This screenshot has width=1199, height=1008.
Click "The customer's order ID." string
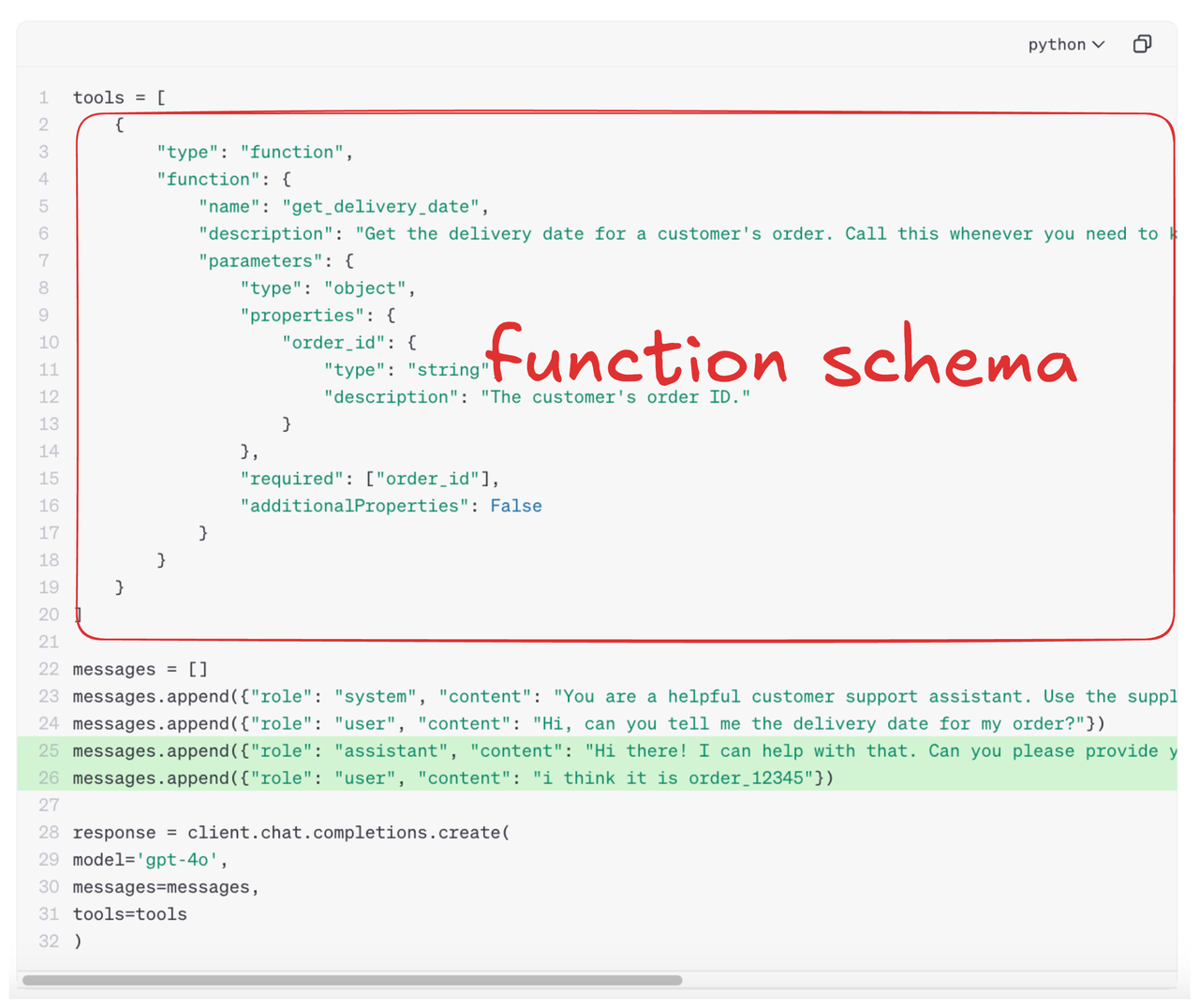(615, 396)
